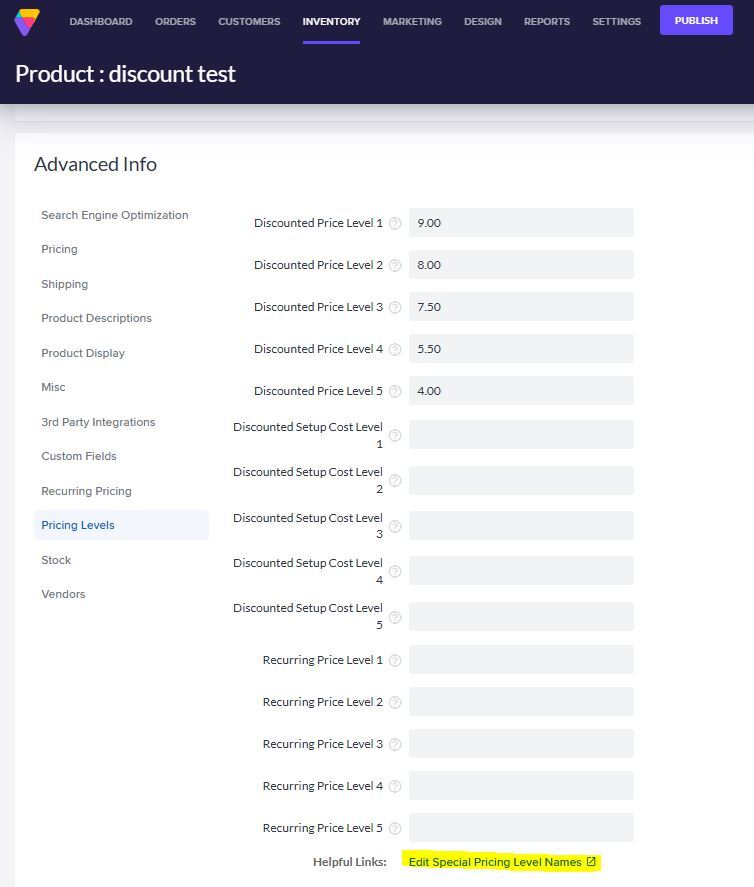The width and height of the screenshot is (754, 887).
Task: Open the Stock section
Action: point(56,560)
